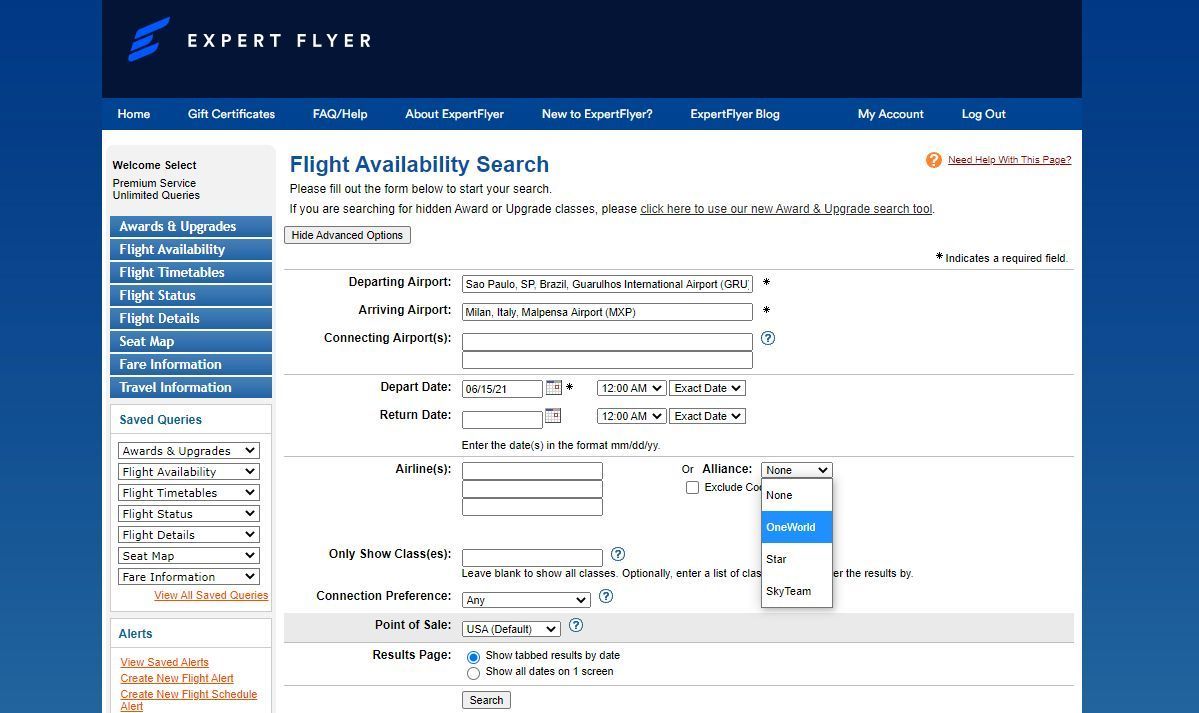This screenshot has width=1199, height=713.
Task: Select Show tabbed results by date
Action: coord(473,656)
